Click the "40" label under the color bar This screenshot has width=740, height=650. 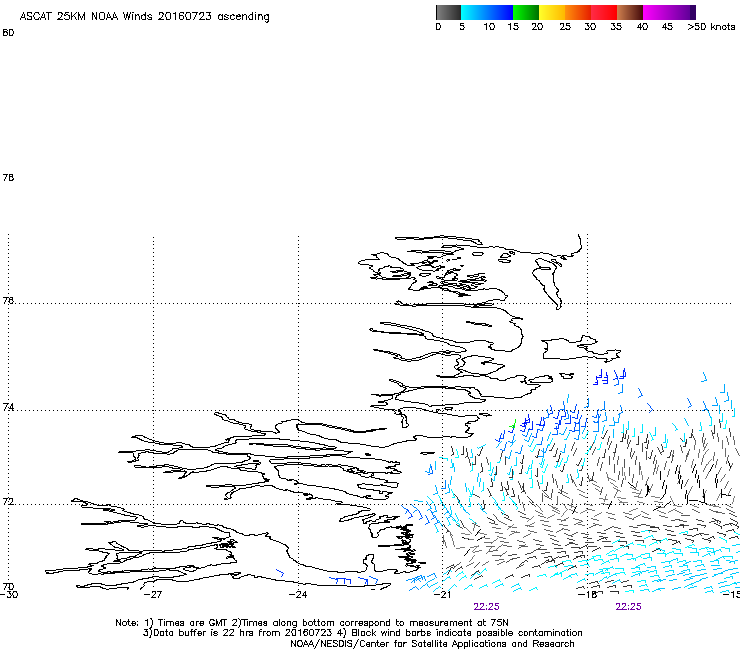point(642,27)
